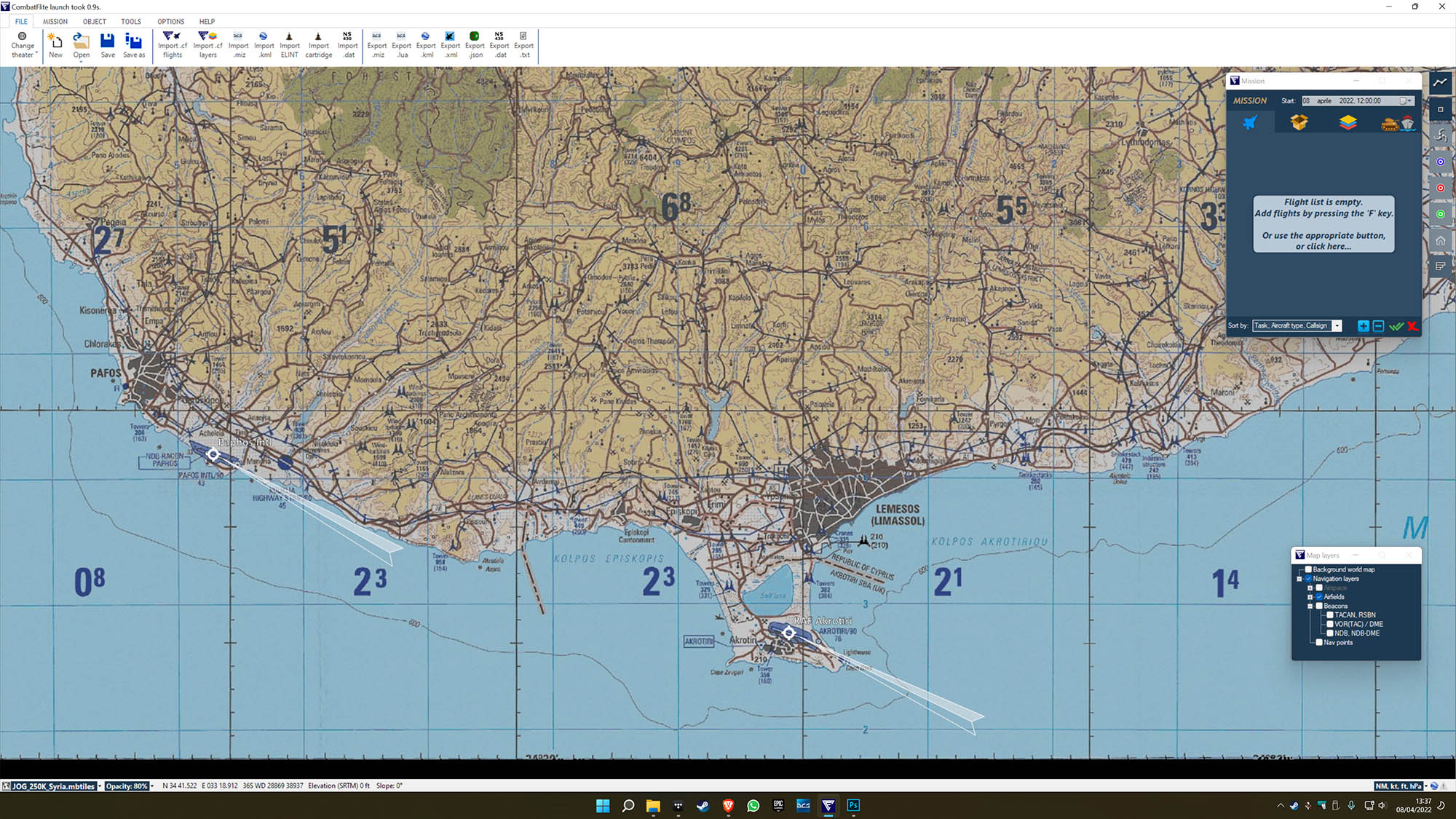Expand the Airfields tree node
The image size is (1456, 819).
1310,597
